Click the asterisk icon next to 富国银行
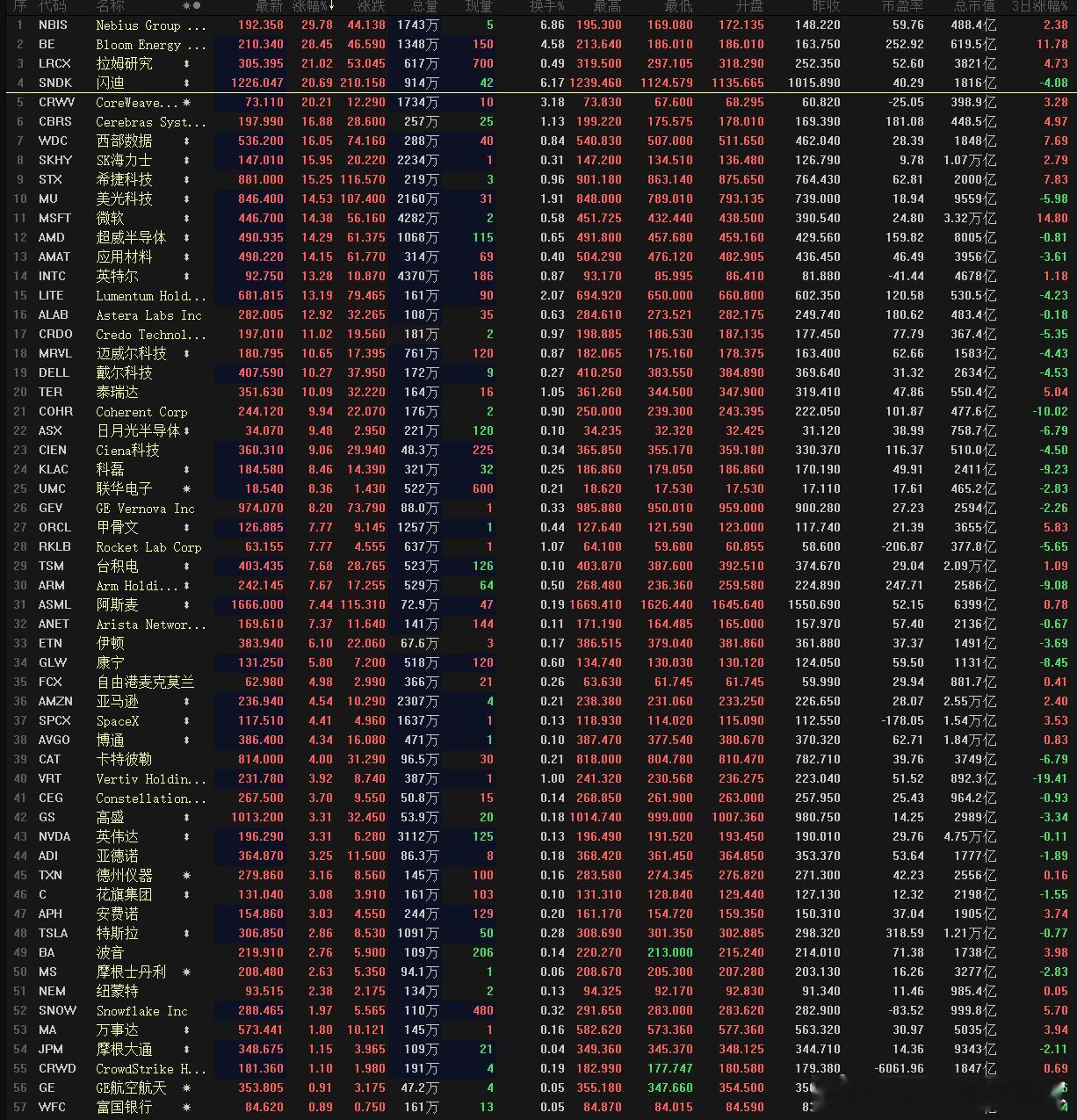 pos(186,1108)
